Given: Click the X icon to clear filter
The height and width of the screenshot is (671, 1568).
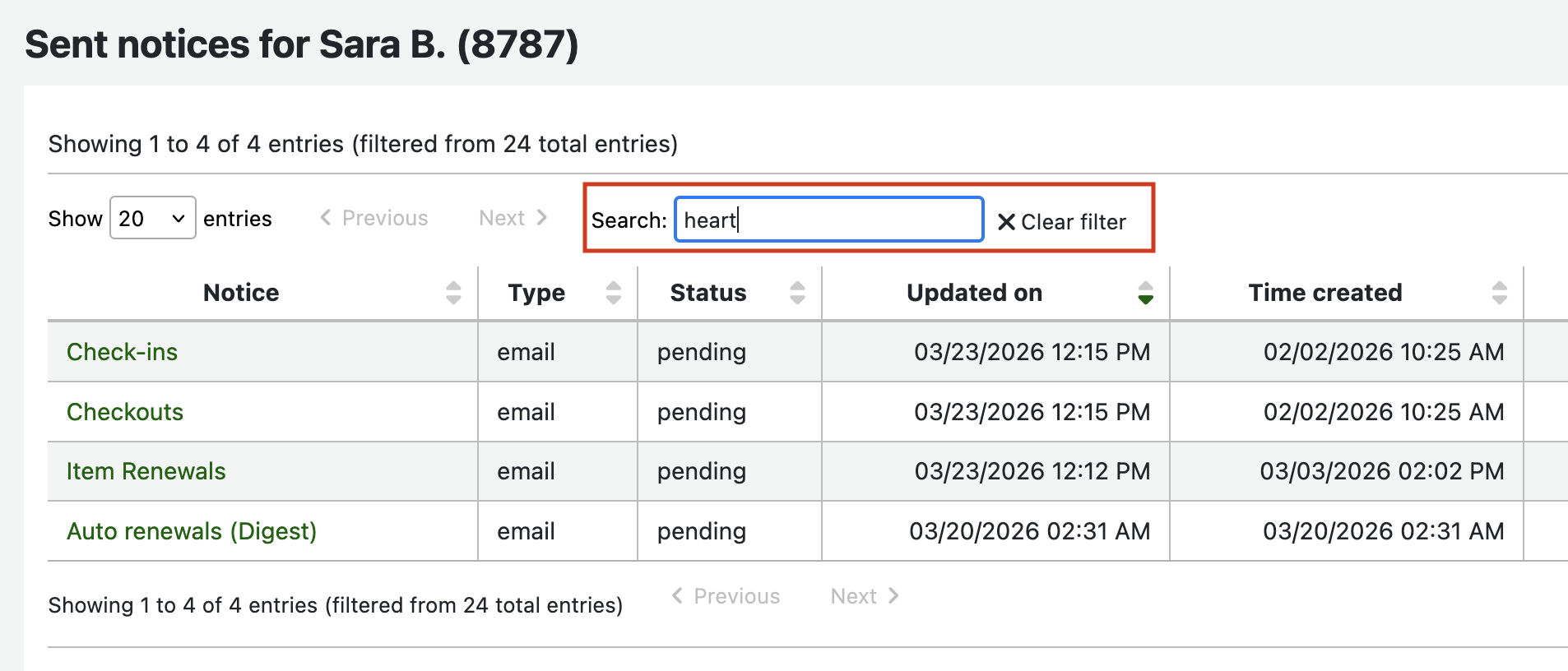Looking at the screenshot, I should (1005, 222).
